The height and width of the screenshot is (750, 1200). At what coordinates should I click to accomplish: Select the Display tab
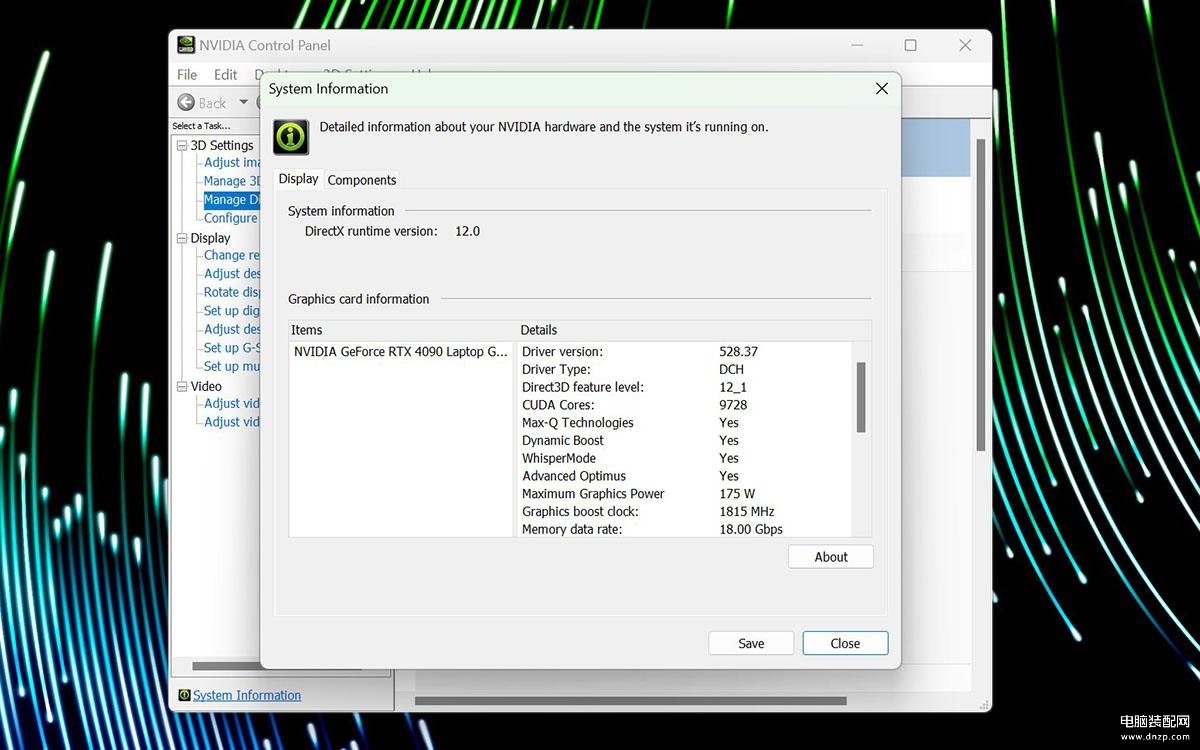pos(298,179)
